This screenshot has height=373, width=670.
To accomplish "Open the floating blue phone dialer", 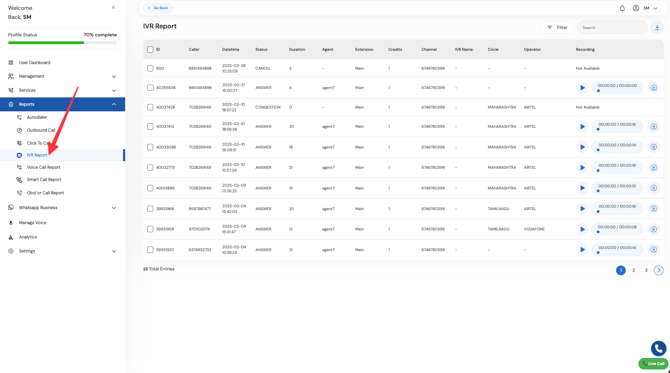I will click(x=658, y=348).
